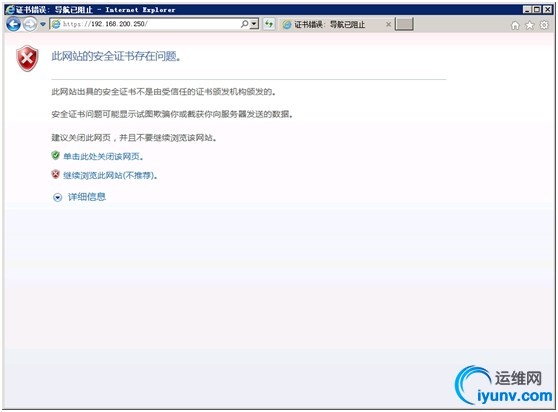Open Favorites with the star icon
This screenshot has height=412, width=558.
point(530,25)
